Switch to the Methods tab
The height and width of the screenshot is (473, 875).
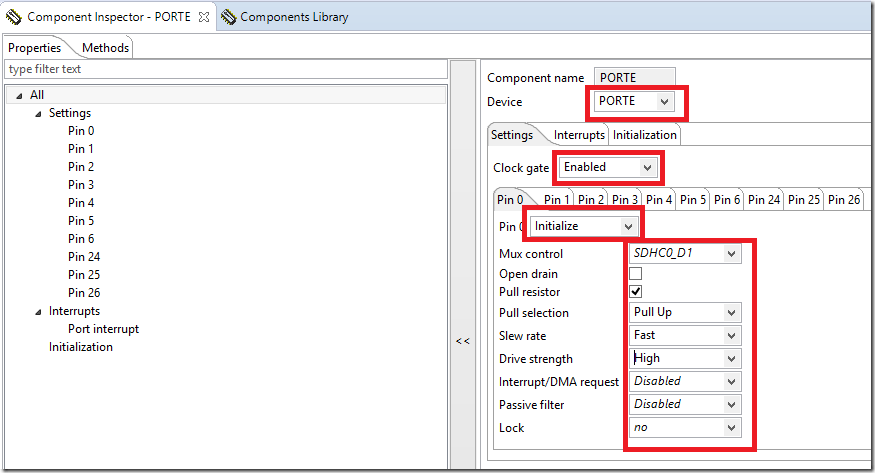pyautogui.click(x=105, y=48)
